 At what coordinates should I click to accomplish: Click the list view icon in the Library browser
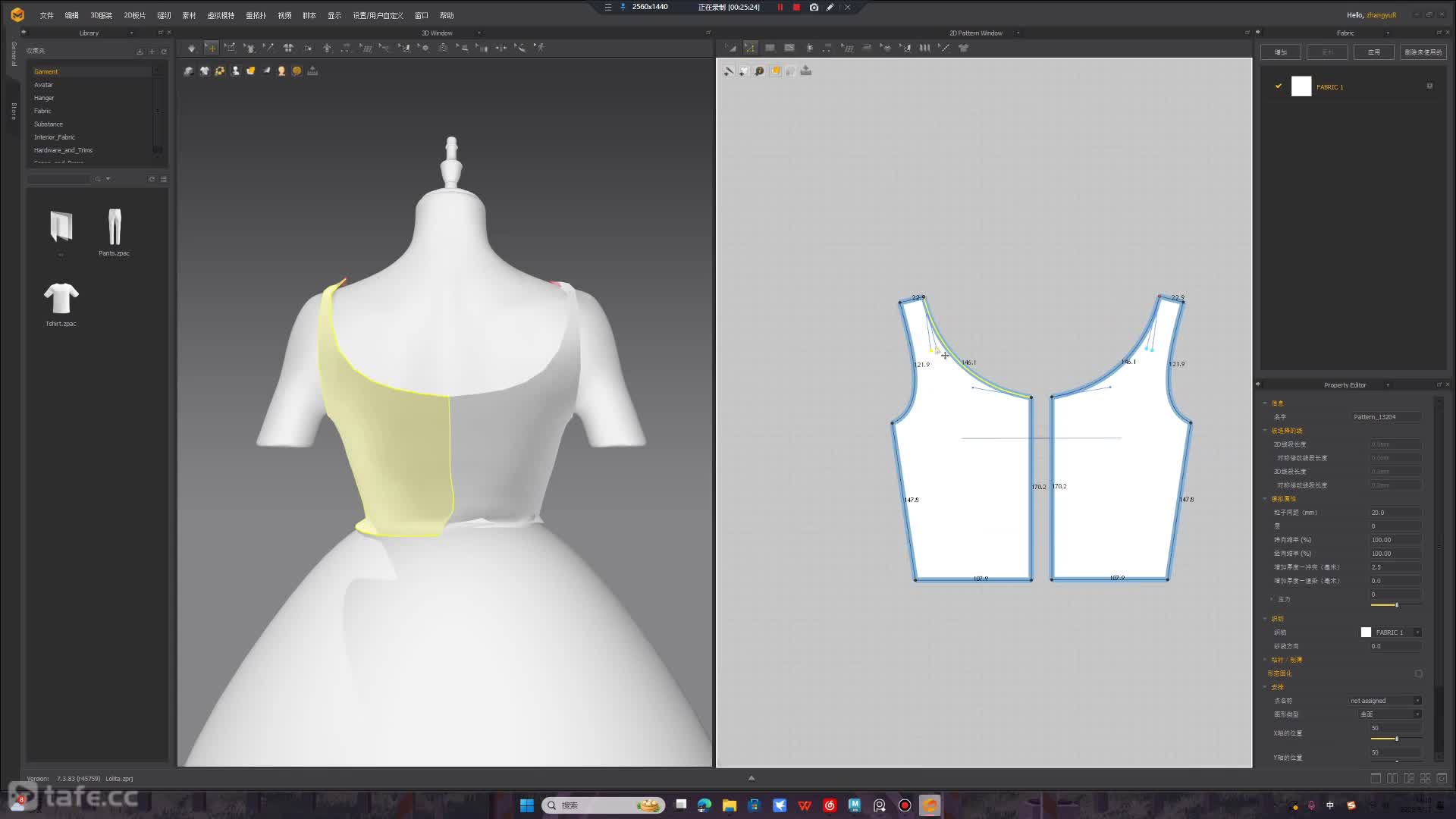[164, 179]
